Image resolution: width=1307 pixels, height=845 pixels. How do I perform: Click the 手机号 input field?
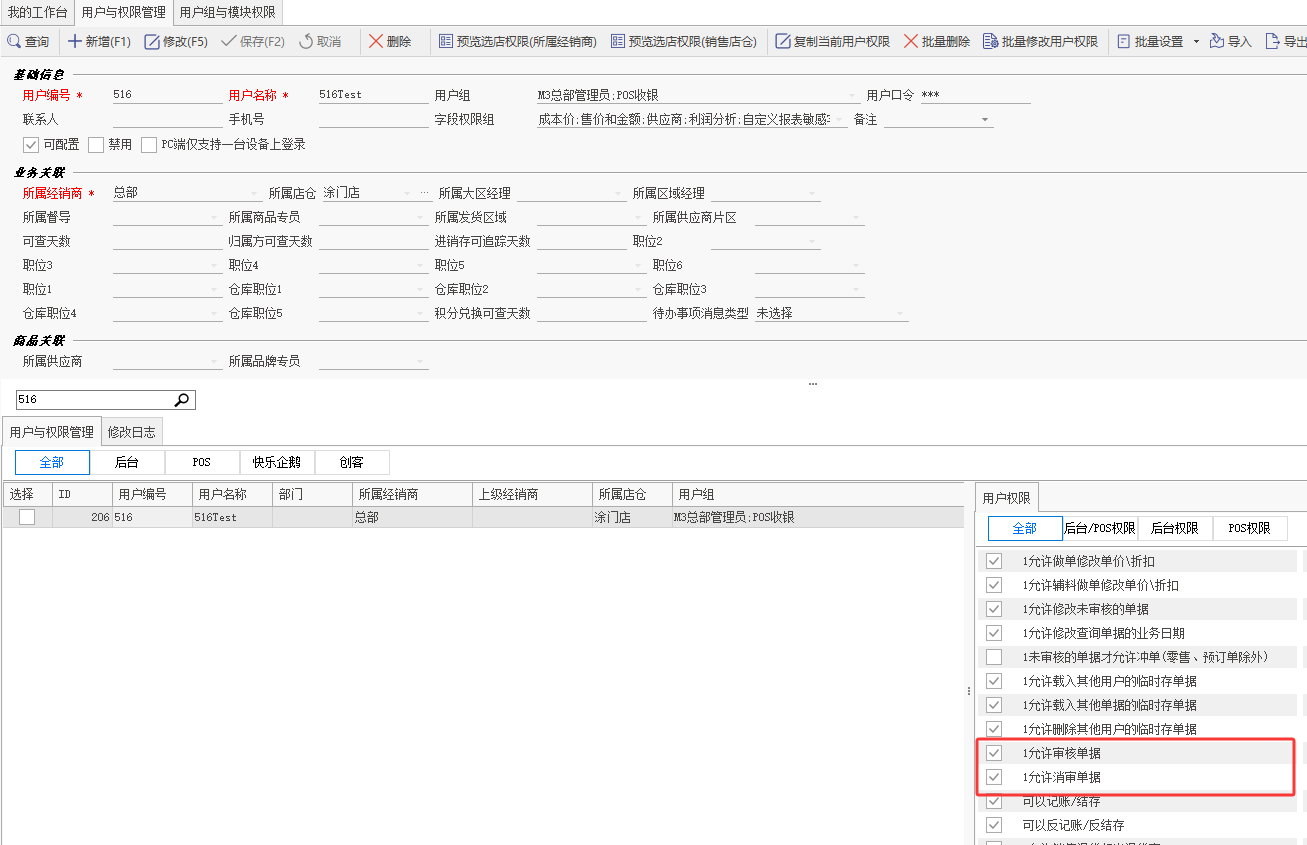[x=373, y=119]
